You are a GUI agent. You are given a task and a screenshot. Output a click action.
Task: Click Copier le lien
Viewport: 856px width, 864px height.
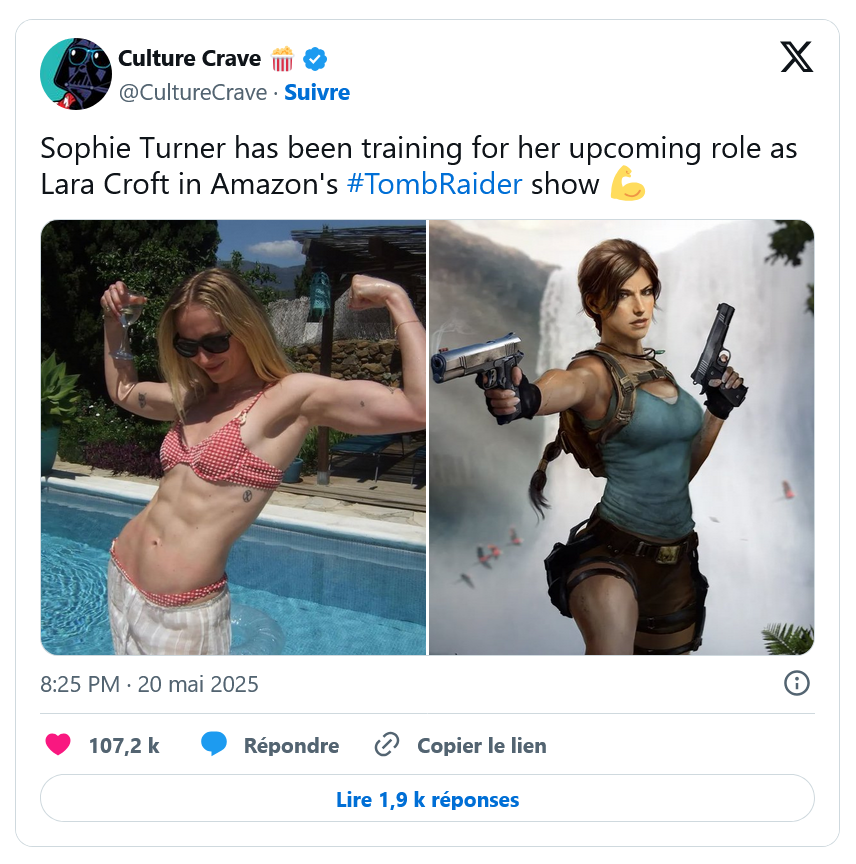coord(482,746)
